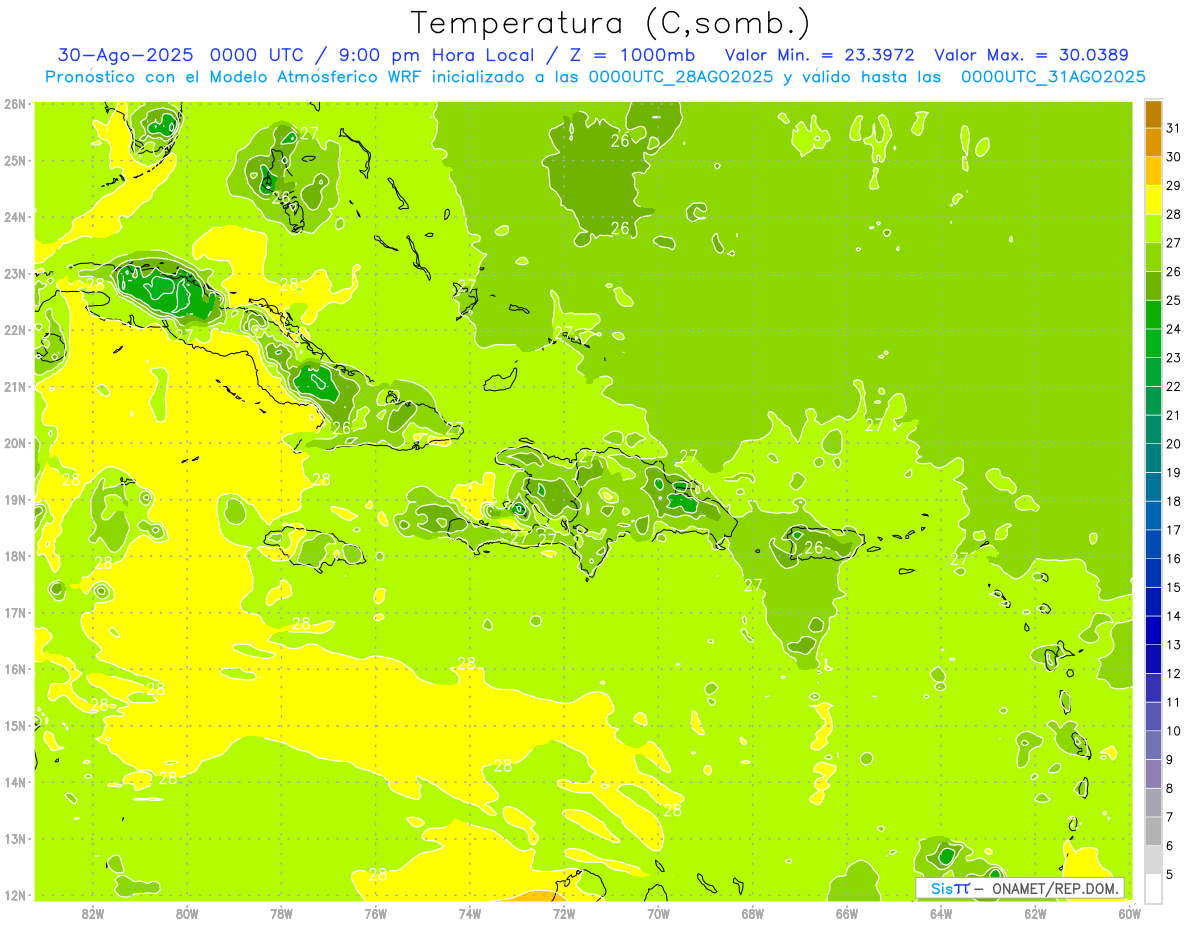Click the gray color bar segment between 6 and 7
Screen dimensions: 1200x927
[1153, 831]
